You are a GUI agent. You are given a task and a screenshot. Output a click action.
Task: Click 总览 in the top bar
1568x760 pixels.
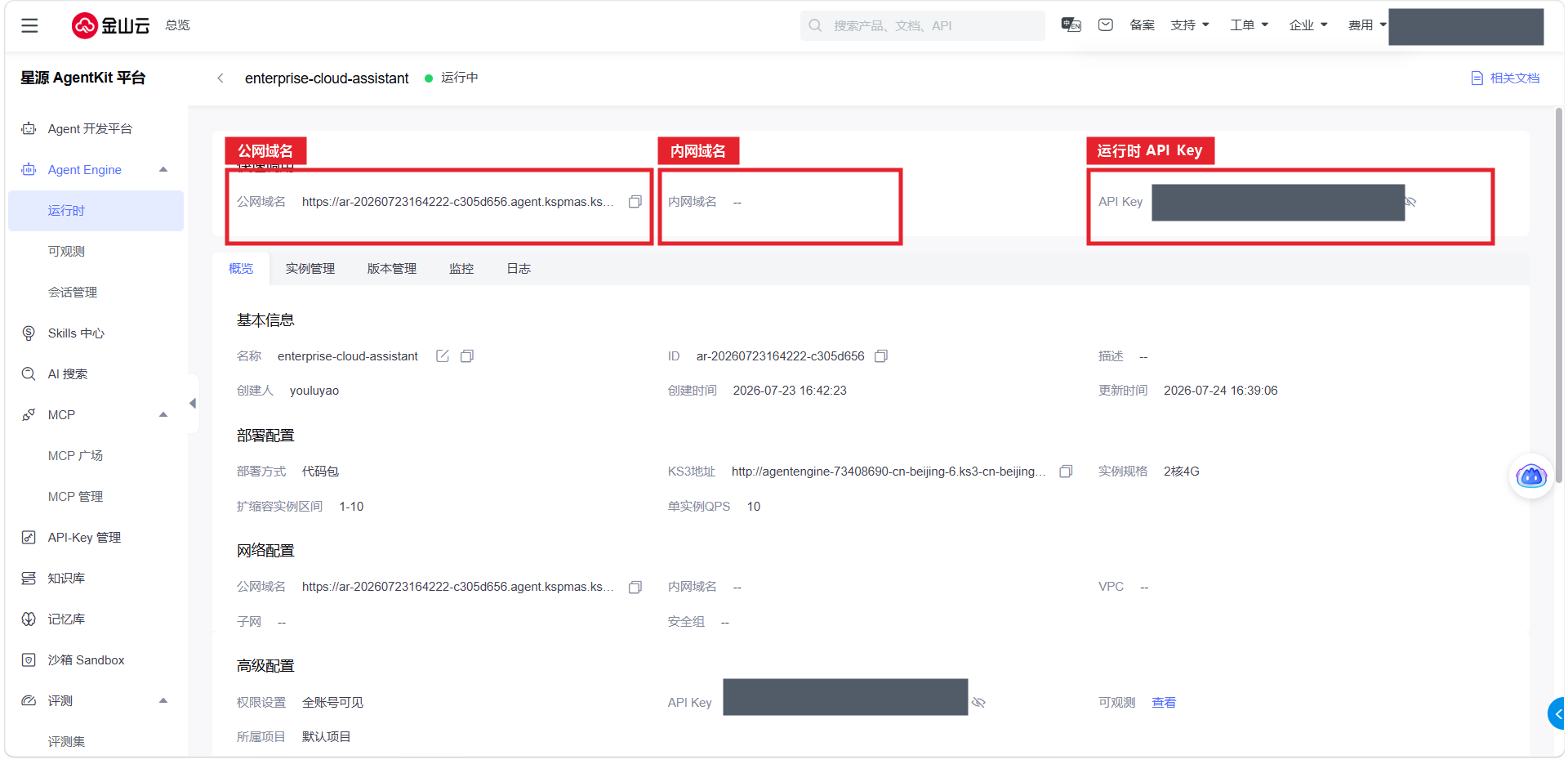[x=177, y=25]
